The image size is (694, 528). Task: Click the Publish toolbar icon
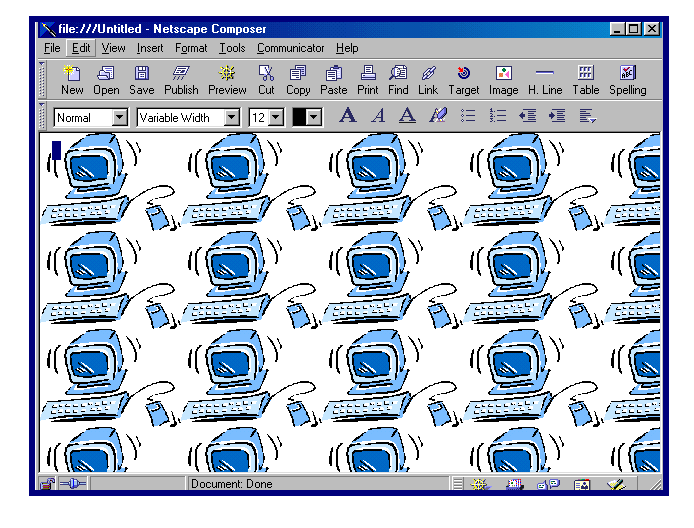tap(181, 79)
